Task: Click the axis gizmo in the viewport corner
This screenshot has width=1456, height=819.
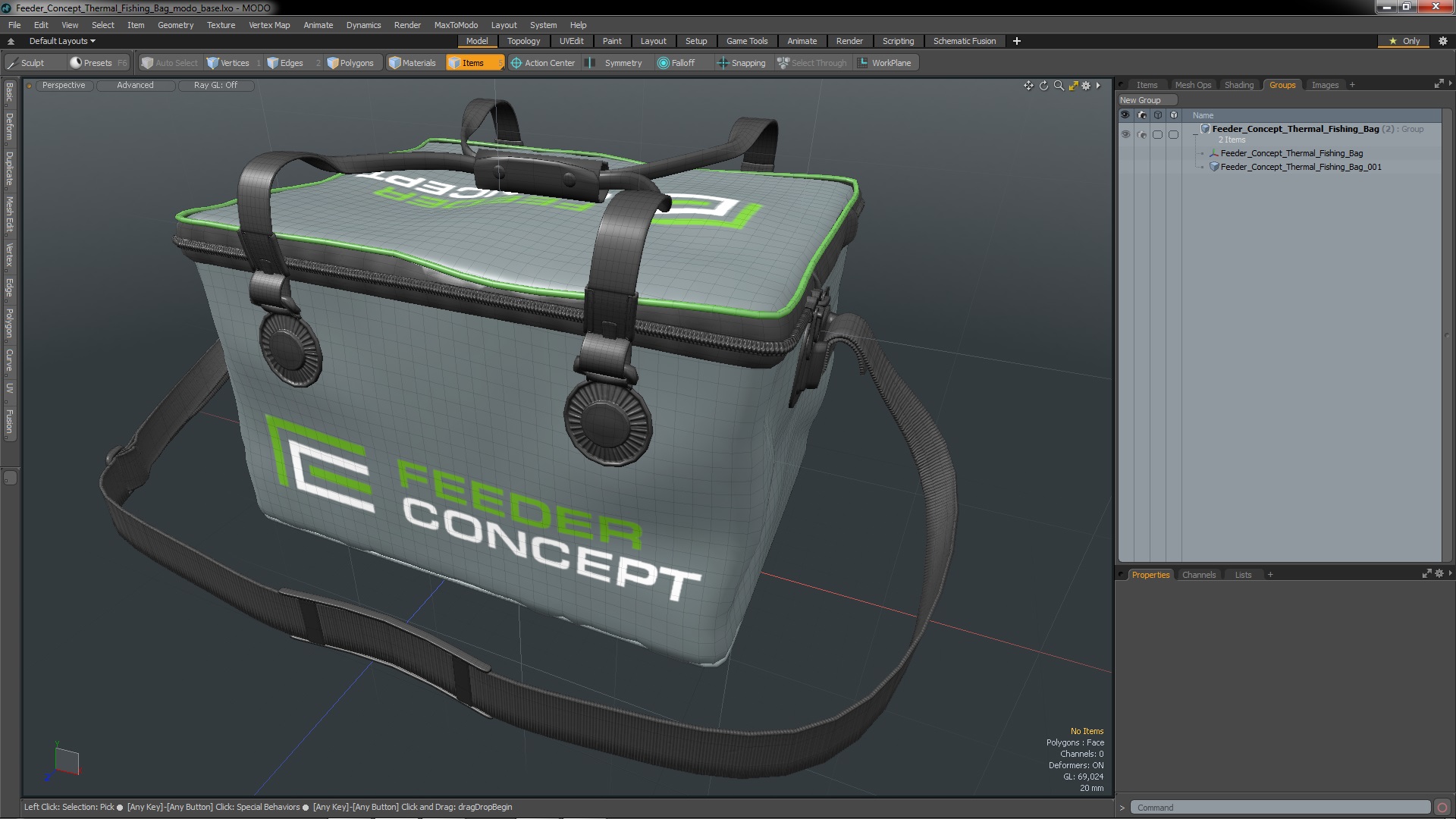Action: click(x=64, y=761)
